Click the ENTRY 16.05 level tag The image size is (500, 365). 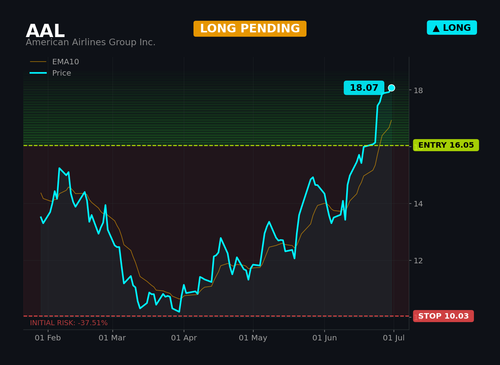coord(446,145)
